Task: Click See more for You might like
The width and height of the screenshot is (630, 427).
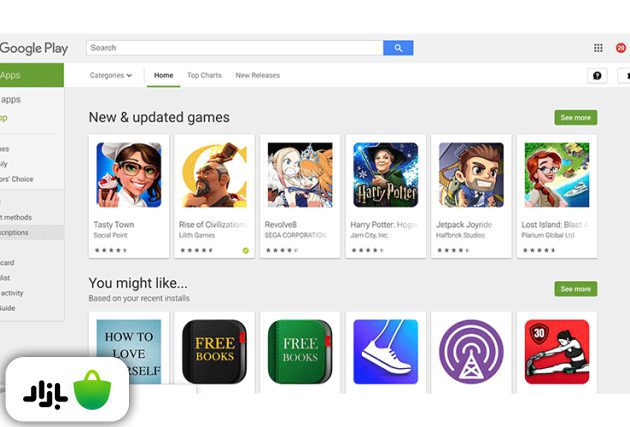Action: click(x=576, y=289)
